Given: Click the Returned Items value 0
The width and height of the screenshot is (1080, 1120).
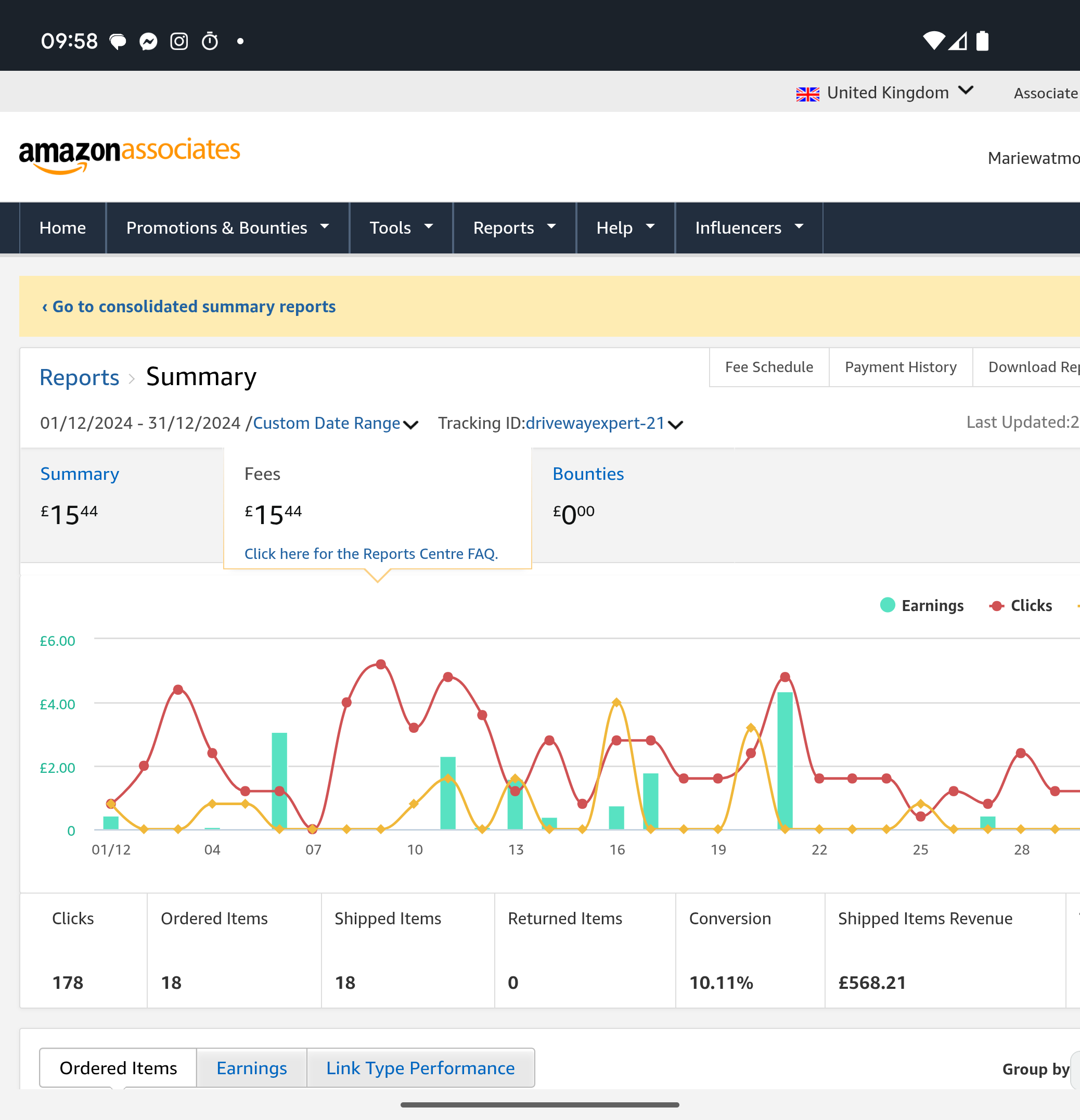Looking at the screenshot, I should (x=513, y=982).
